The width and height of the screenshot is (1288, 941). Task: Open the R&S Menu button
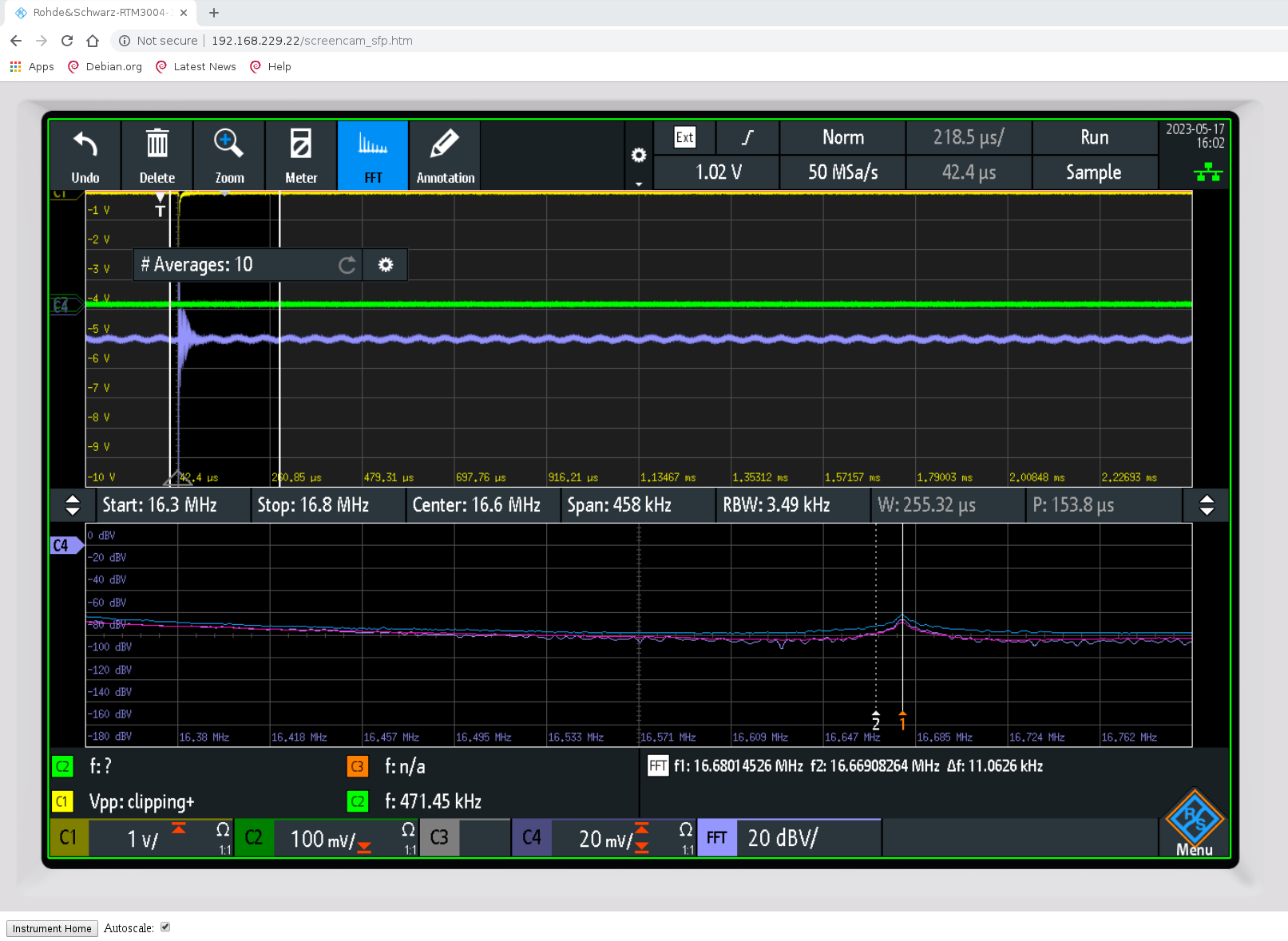(x=1194, y=824)
